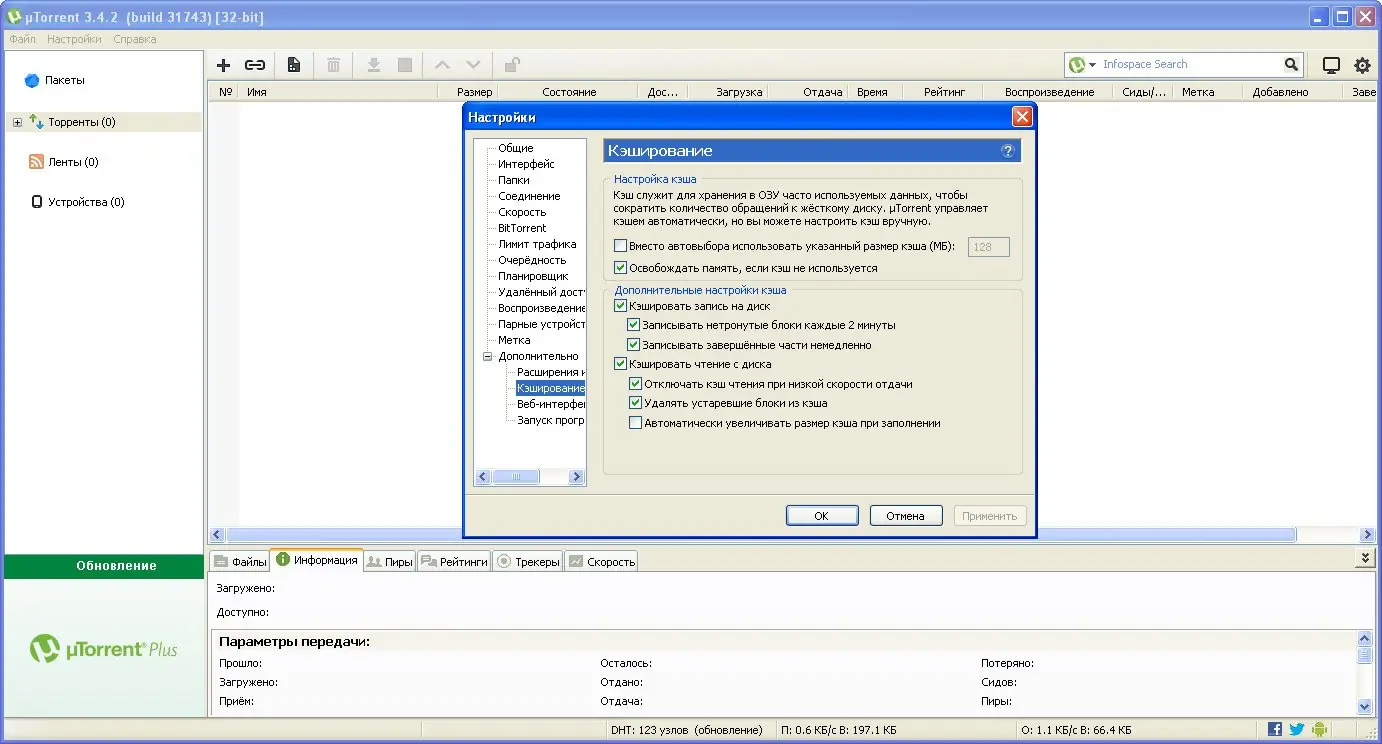Expand the Торренты tree node
The width and height of the screenshot is (1382, 744).
[x=17, y=121]
